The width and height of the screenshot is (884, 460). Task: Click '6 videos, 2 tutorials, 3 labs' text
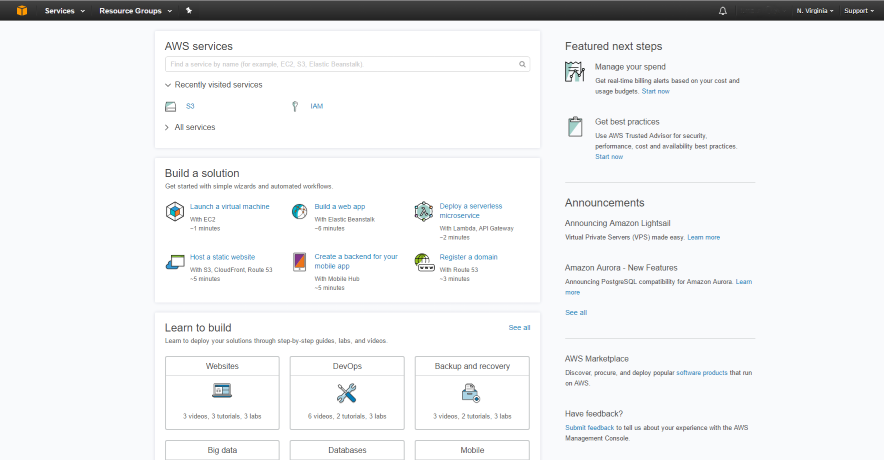(347, 416)
